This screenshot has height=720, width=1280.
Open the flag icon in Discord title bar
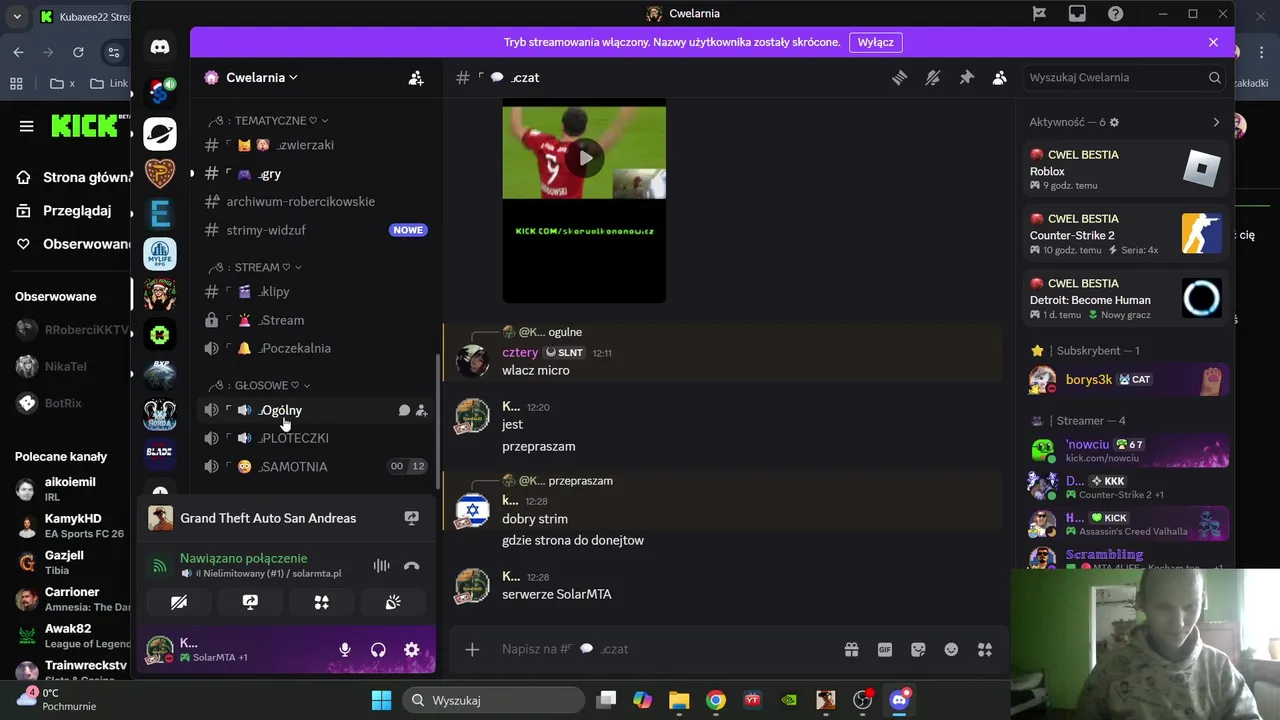pyautogui.click(x=1039, y=14)
